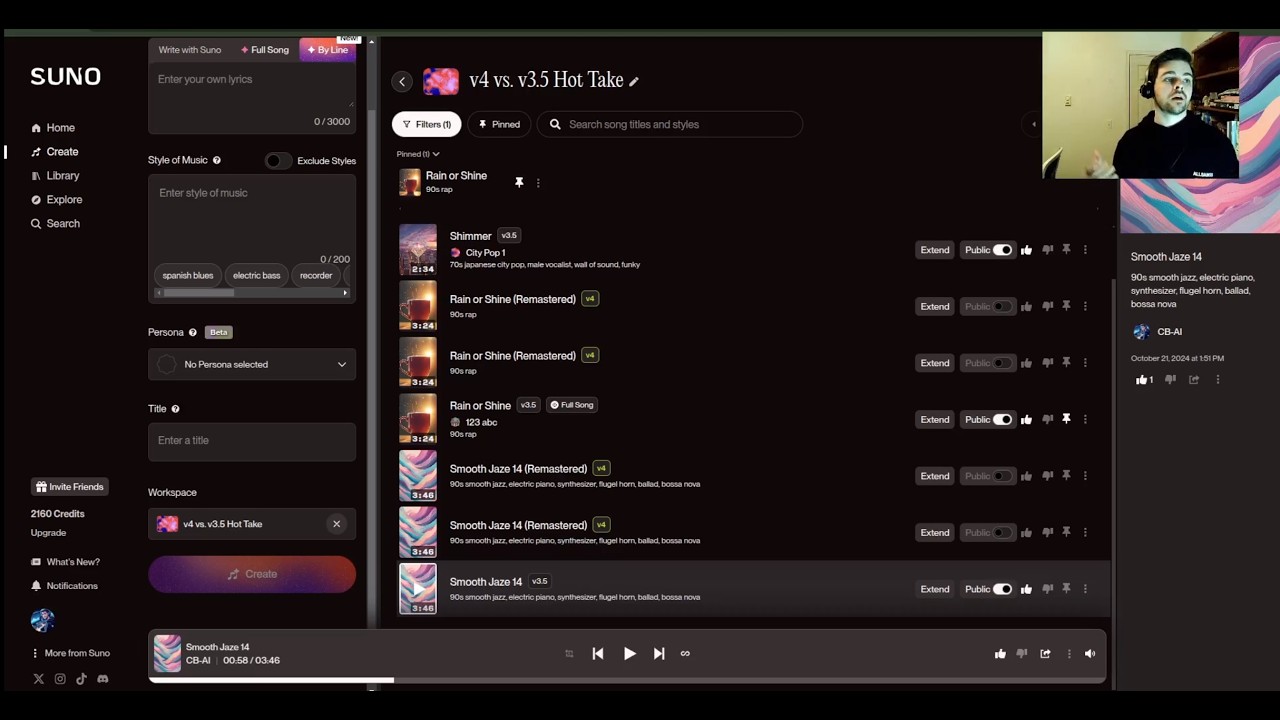
Task: Show Persona help tooltip
Action: coord(193,332)
